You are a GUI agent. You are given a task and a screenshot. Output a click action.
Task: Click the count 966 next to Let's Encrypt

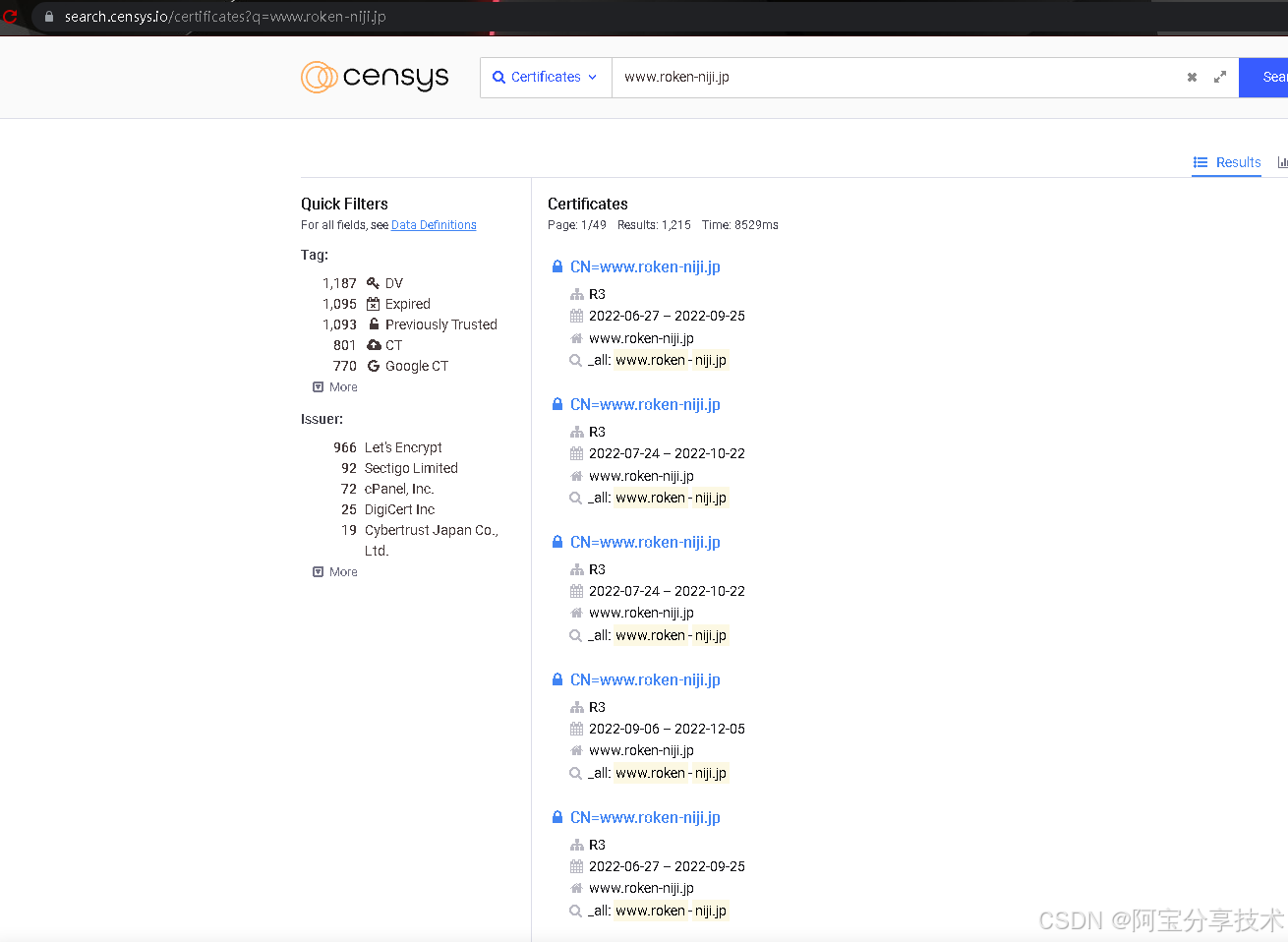(345, 447)
